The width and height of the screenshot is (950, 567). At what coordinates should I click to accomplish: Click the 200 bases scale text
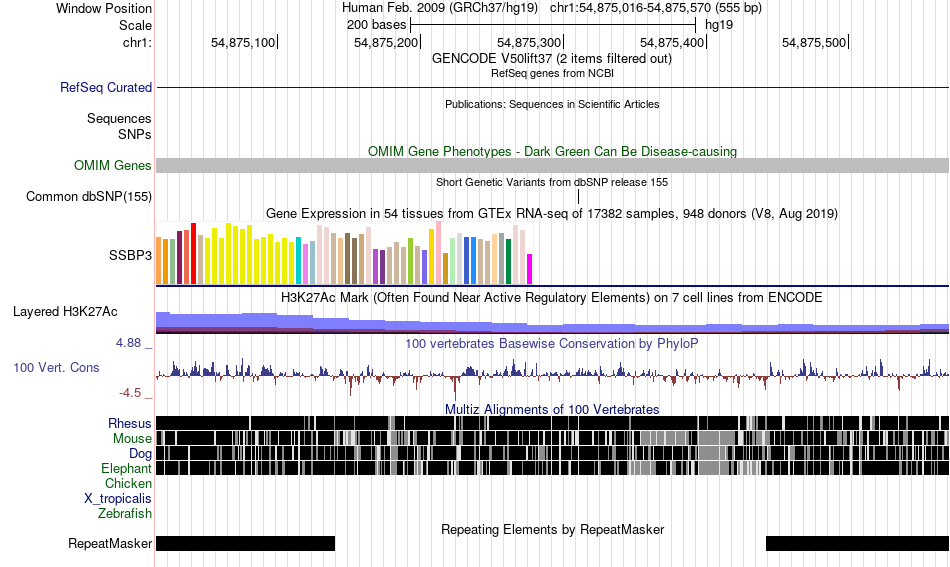click(x=376, y=25)
